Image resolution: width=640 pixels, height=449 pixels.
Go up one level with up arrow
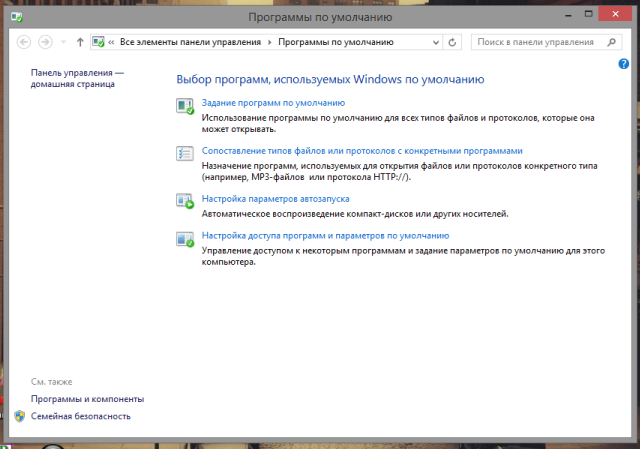tap(80, 42)
